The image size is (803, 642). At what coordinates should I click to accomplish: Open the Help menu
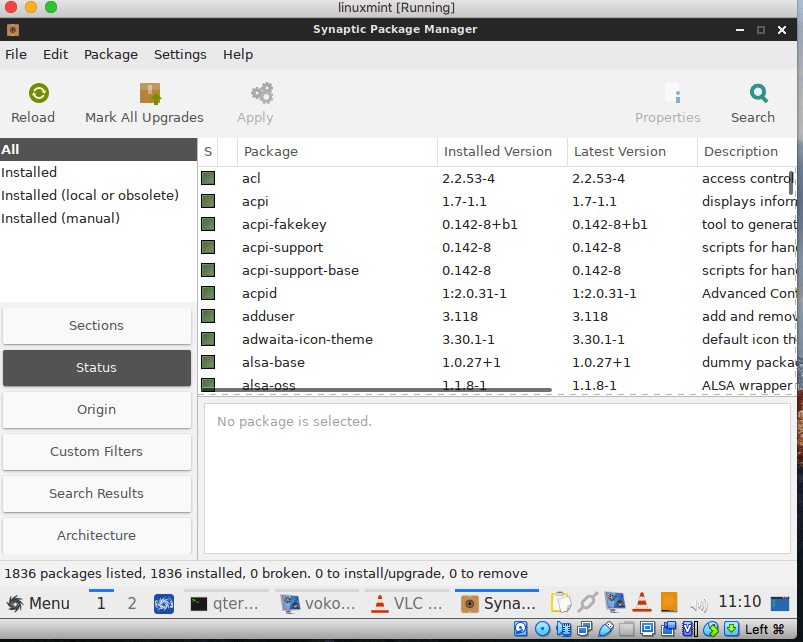tap(238, 54)
